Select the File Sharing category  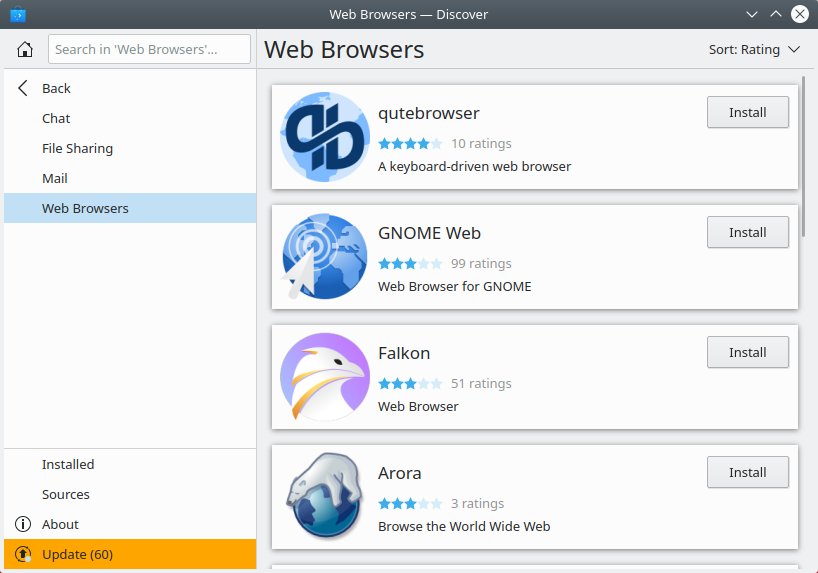[x=130, y=148]
